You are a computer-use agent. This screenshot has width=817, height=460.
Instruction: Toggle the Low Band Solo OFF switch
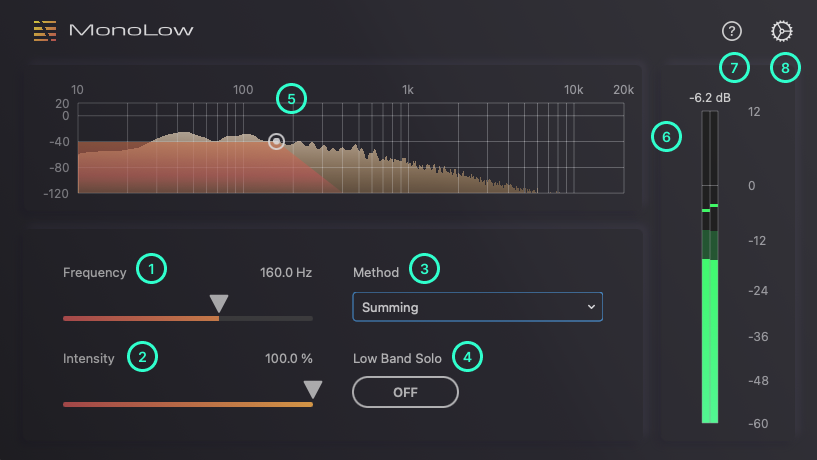pyautogui.click(x=405, y=392)
